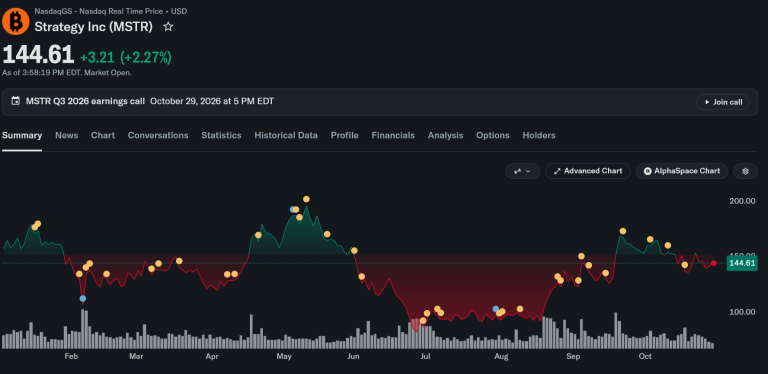Click the (+2.27%) percent change
This screenshot has width=768, height=374.
pos(146,58)
